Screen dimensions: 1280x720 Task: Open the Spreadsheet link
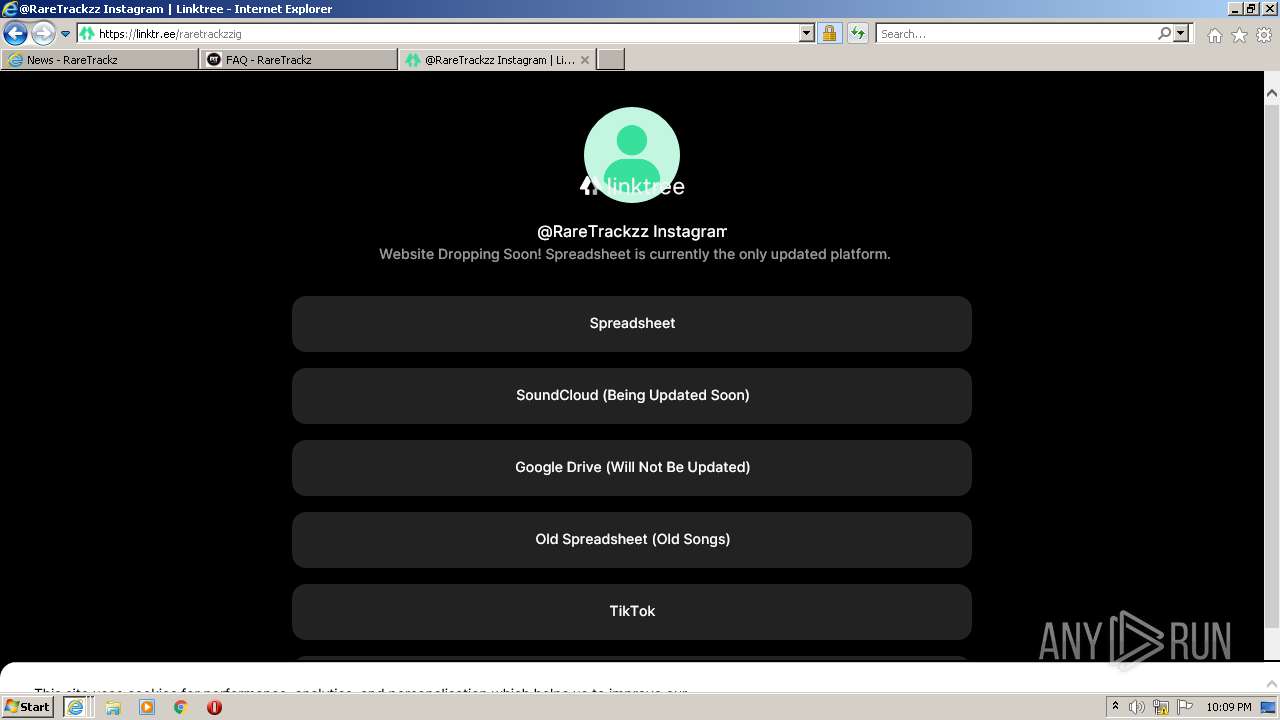(632, 324)
